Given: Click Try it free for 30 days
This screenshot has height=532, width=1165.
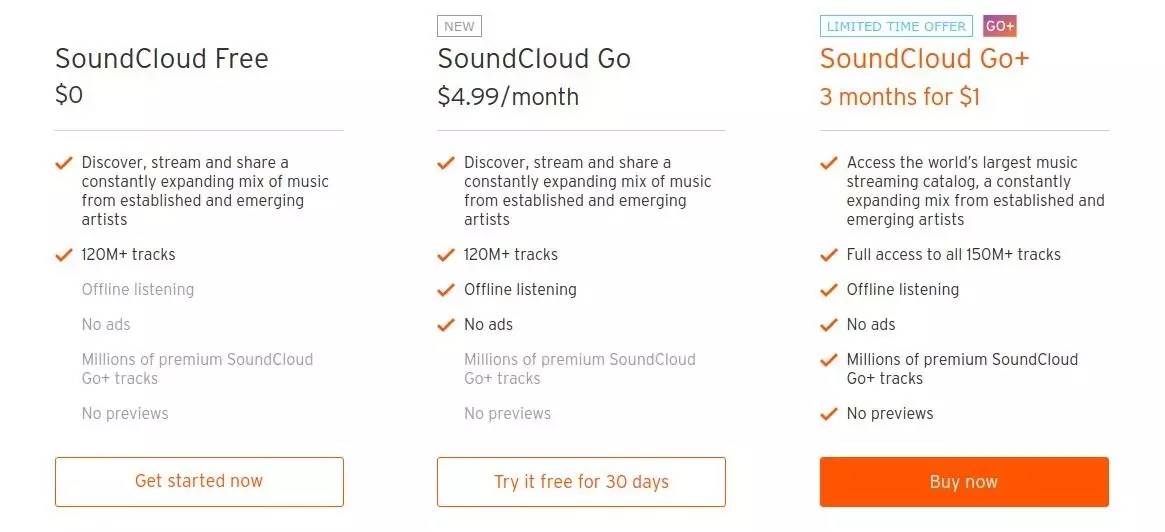Looking at the screenshot, I should (581, 482).
